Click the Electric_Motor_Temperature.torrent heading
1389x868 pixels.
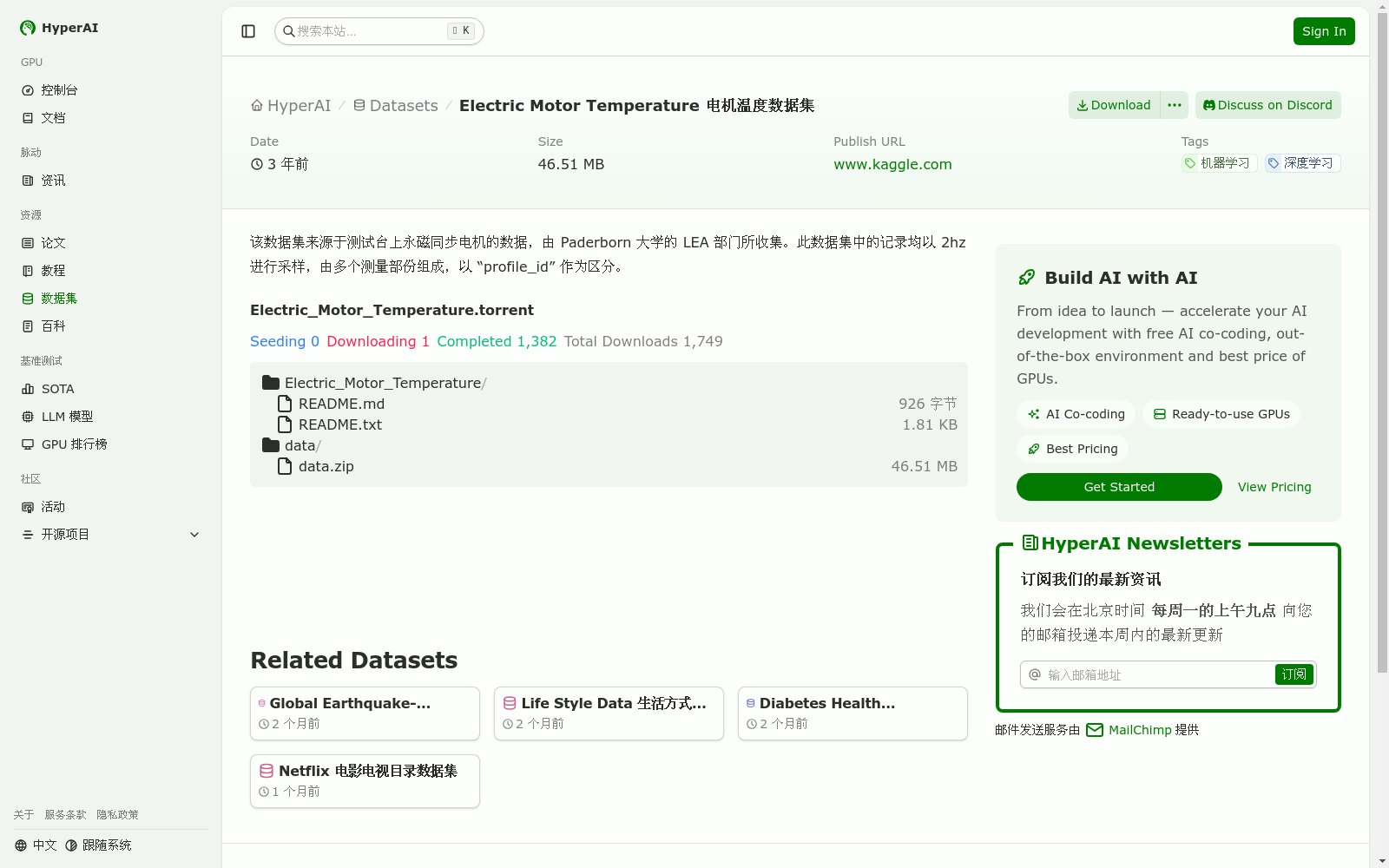point(392,311)
